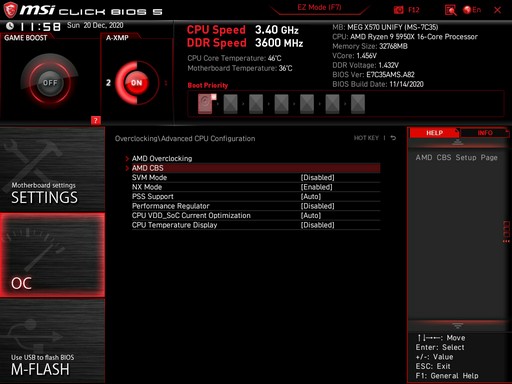Click the Boot Priority label
The width and height of the screenshot is (512, 384).
pyautogui.click(x=208, y=85)
